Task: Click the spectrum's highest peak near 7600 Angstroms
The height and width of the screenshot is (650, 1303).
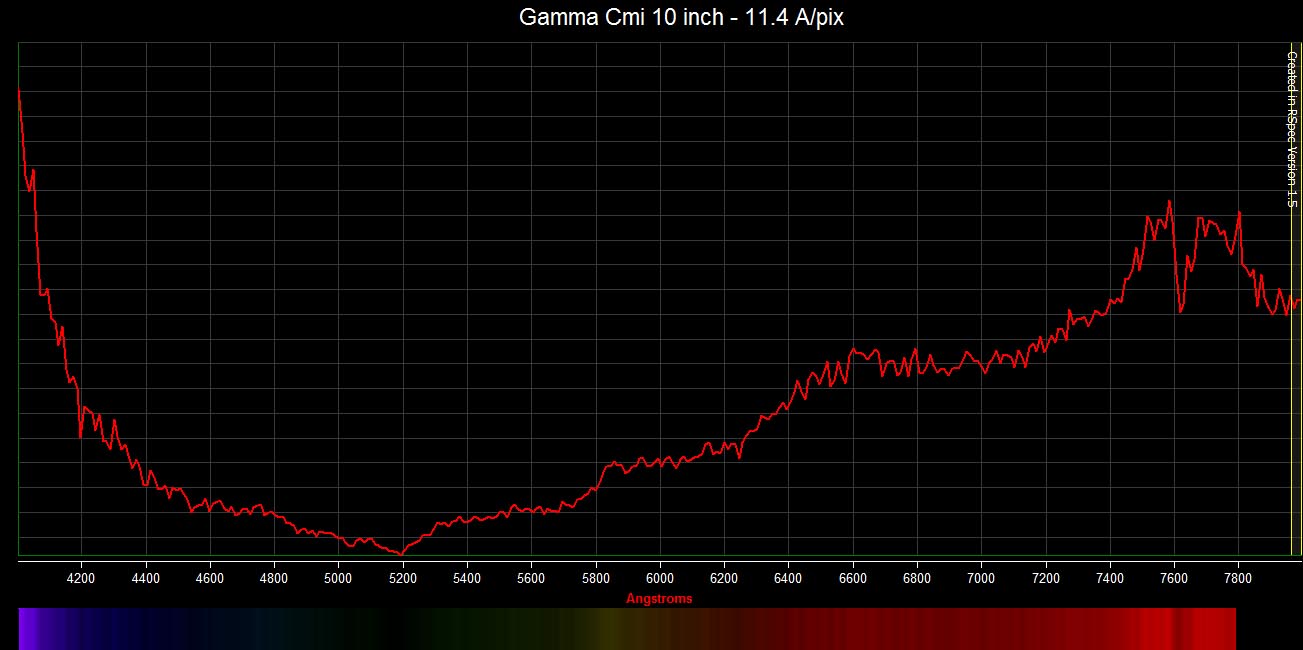Action: click(1169, 201)
